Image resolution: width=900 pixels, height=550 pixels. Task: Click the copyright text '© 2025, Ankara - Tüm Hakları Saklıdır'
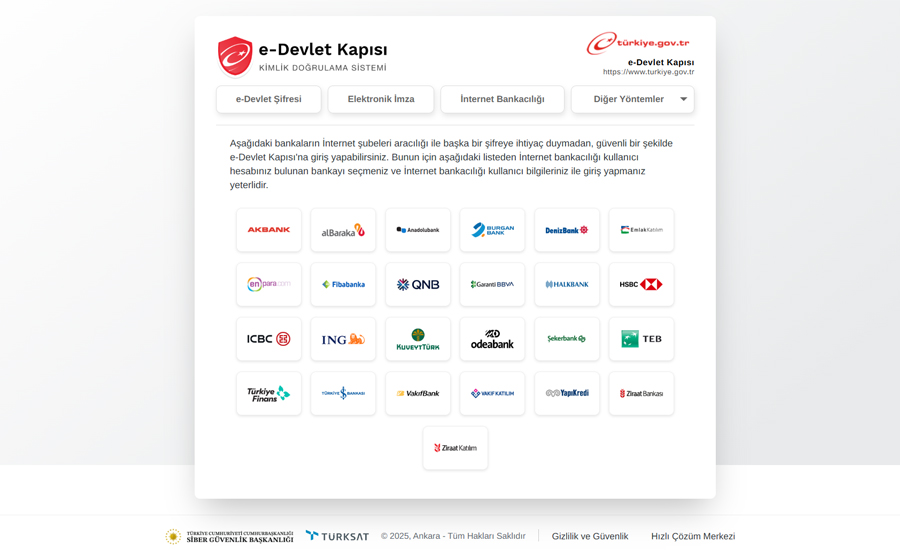coord(453,536)
